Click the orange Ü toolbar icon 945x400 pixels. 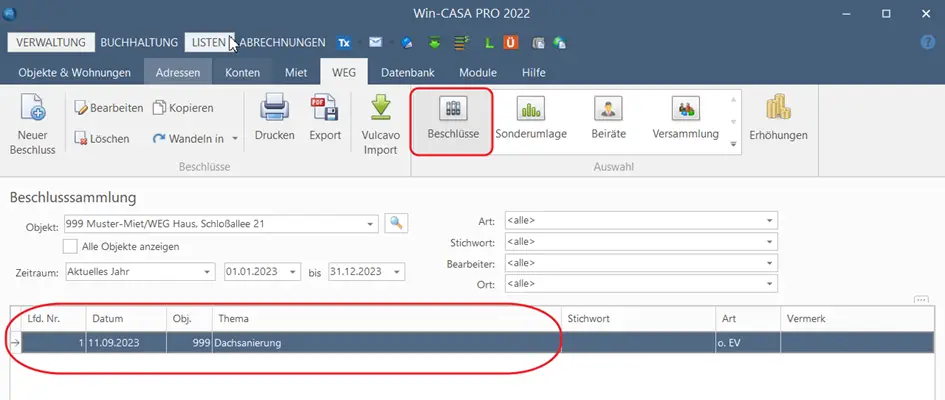pyautogui.click(x=510, y=43)
